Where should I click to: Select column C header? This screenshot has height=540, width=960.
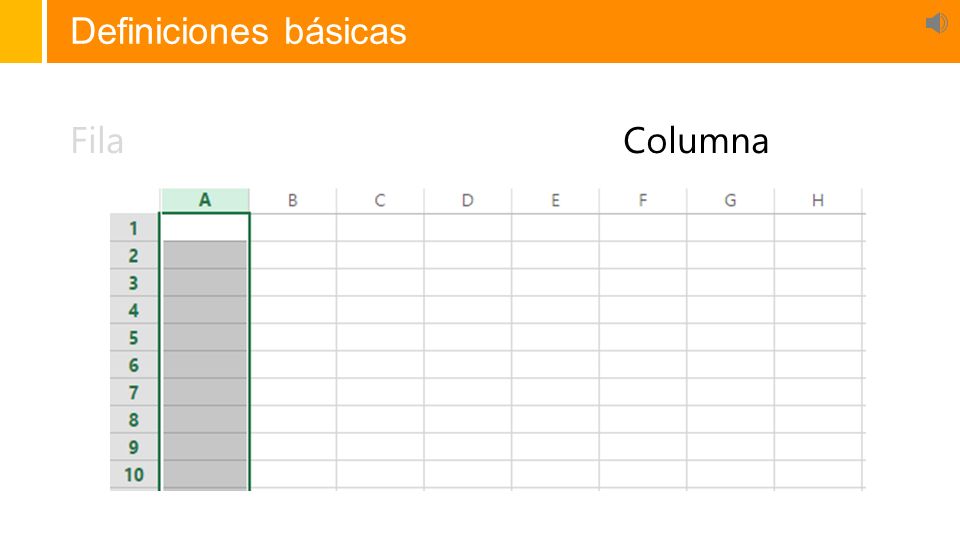380,200
